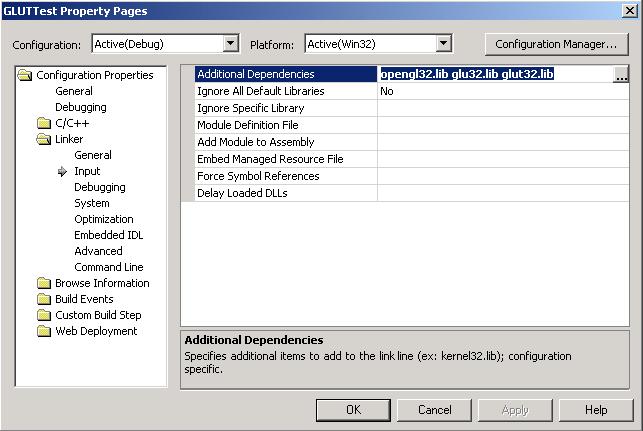Open the Configuration dropdown
643x431 pixels.
(231, 44)
